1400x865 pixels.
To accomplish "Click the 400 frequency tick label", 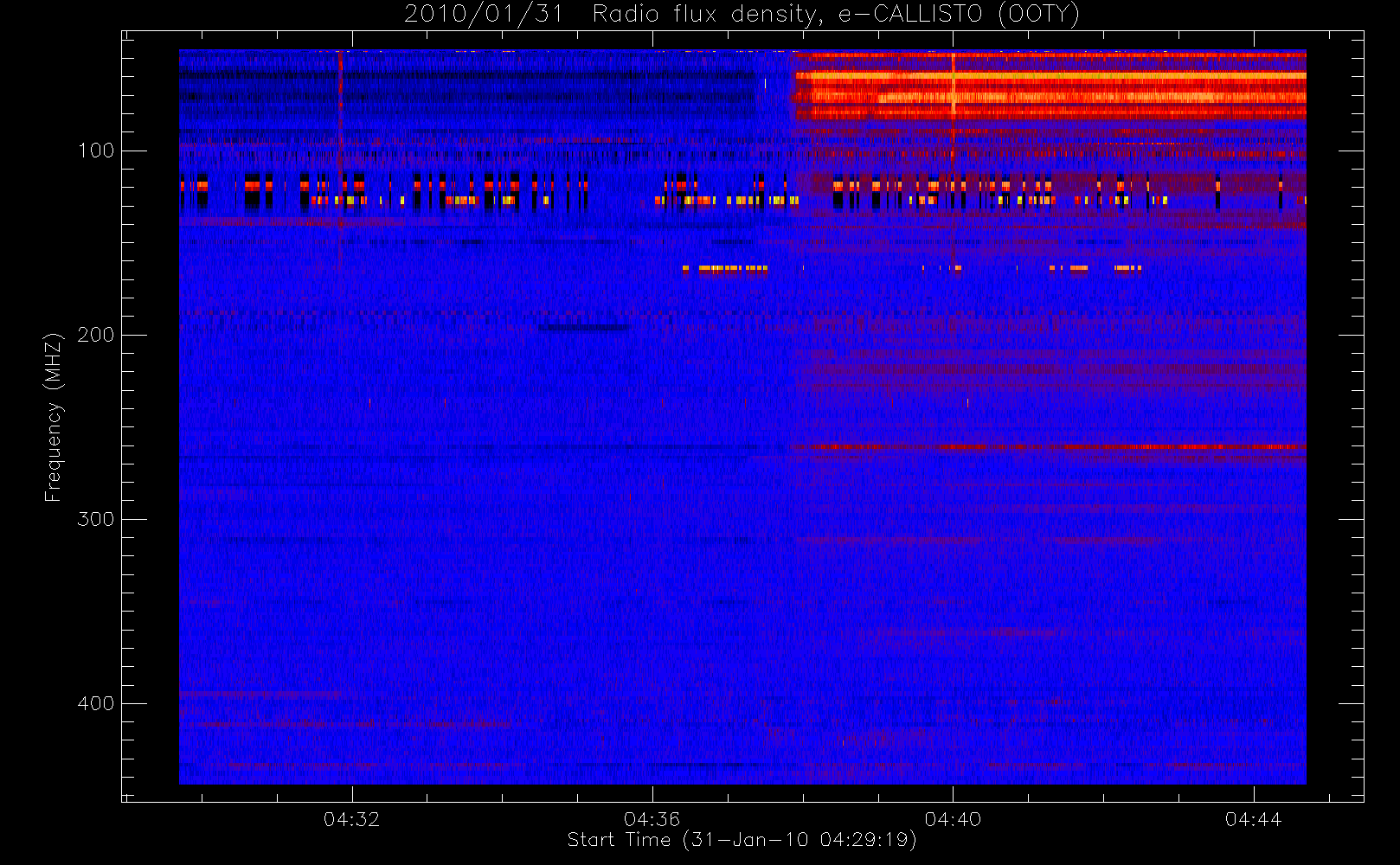I will pos(95,703).
